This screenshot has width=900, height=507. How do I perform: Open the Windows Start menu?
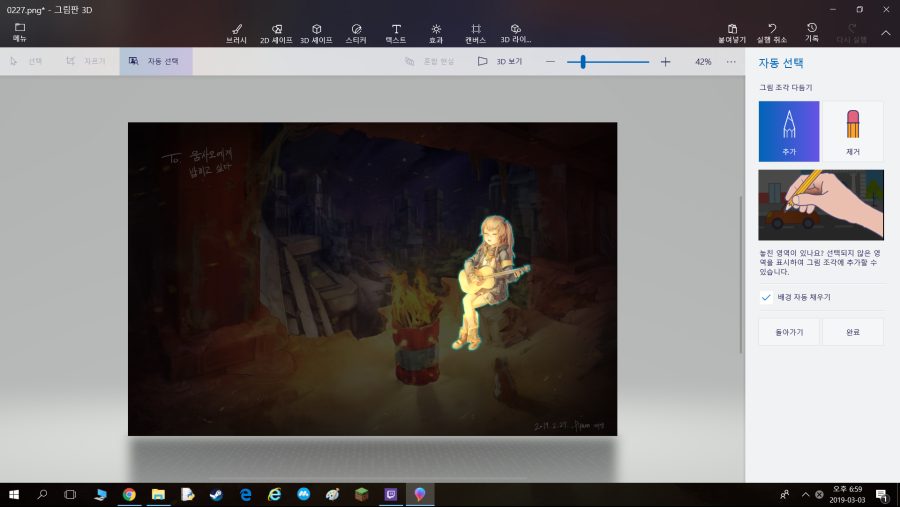tap(14, 494)
